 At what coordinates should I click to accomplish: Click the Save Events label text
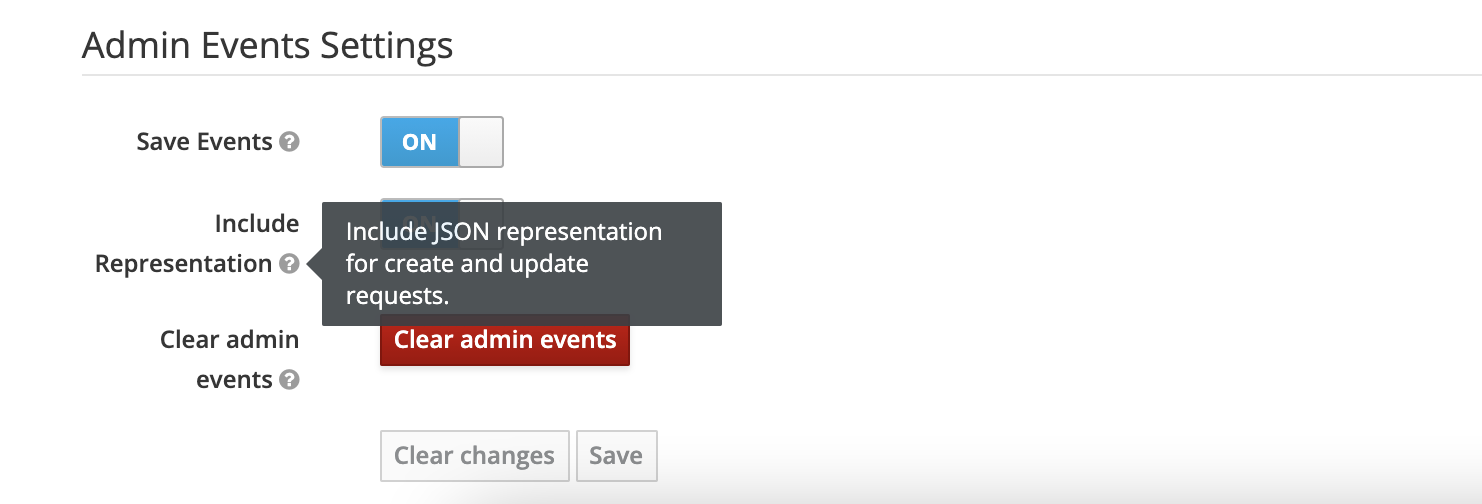[204, 142]
